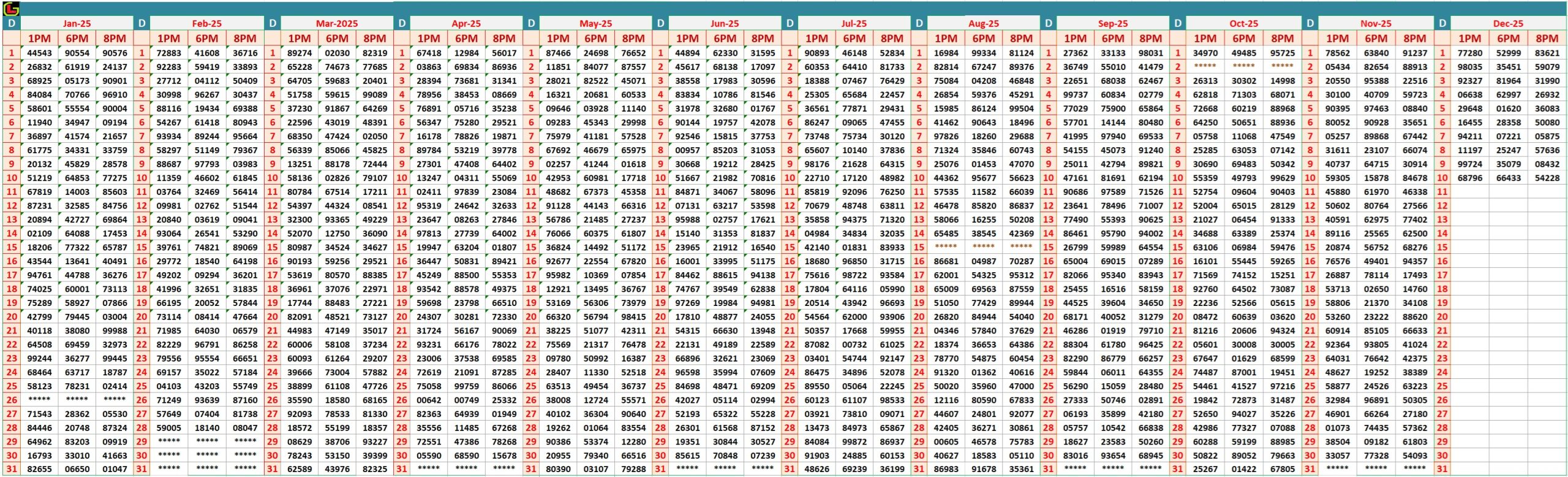Select the Mar-2025 cell 91867
The height and width of the screenshot is (477, 1568).
(x=337, y=109)
